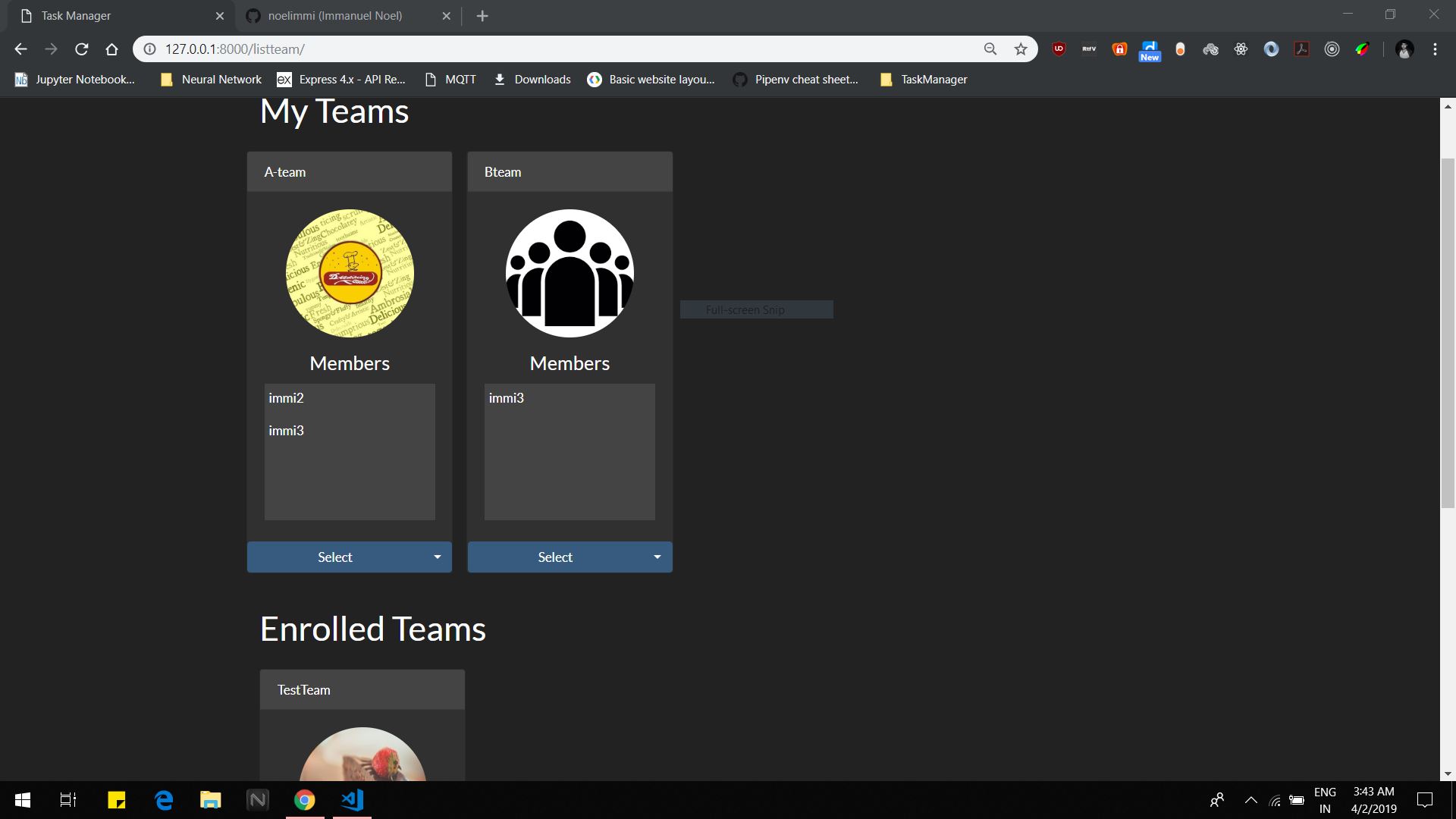1456x819 pixels.
Task: Expand the Bteam Select dropdown arrow
Action: [657, 557]
